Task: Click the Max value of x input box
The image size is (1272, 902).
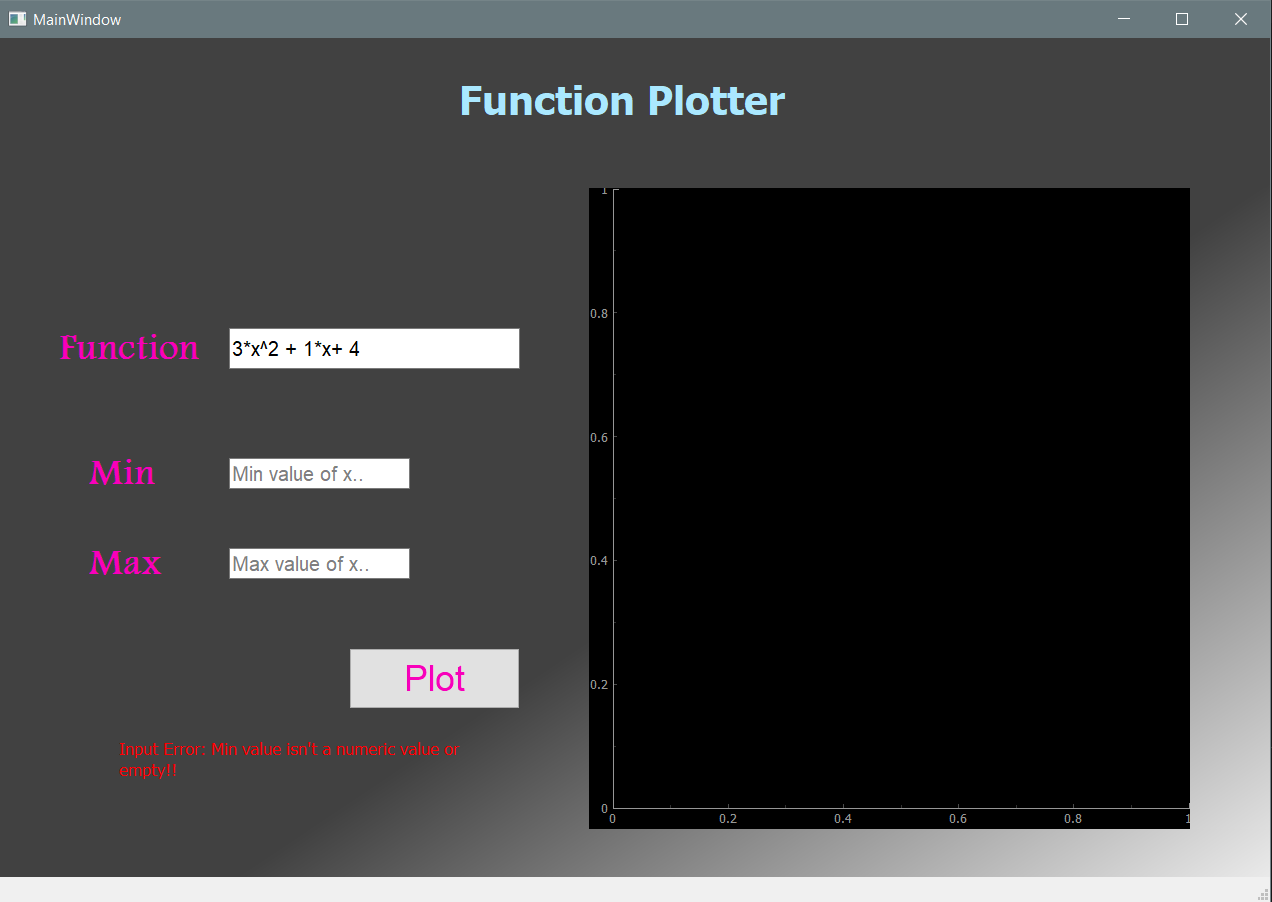Action: pyautogui.click(x=319, y=563)
